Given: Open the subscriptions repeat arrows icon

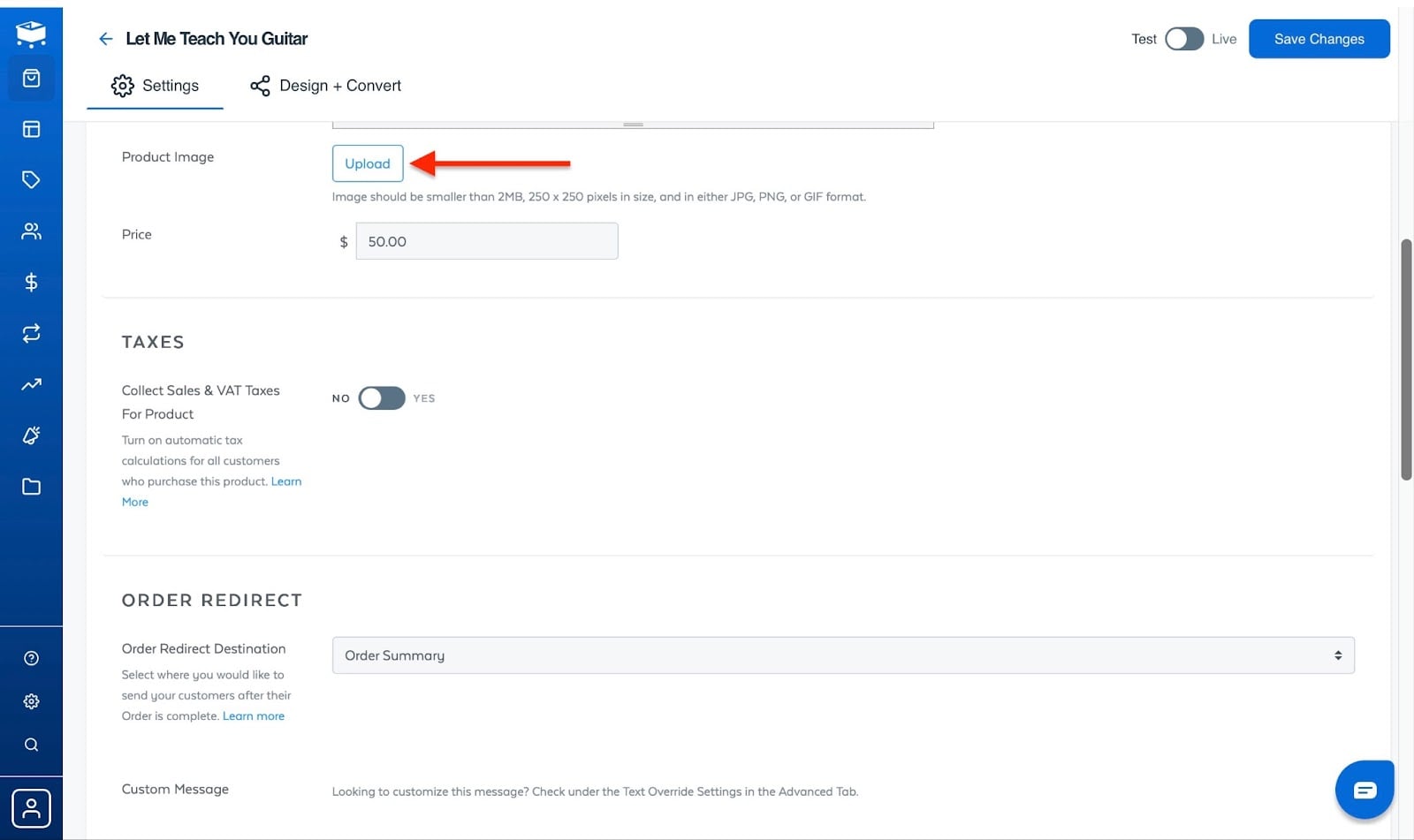Looking at the screenshot, I should [x=31, y=333].
